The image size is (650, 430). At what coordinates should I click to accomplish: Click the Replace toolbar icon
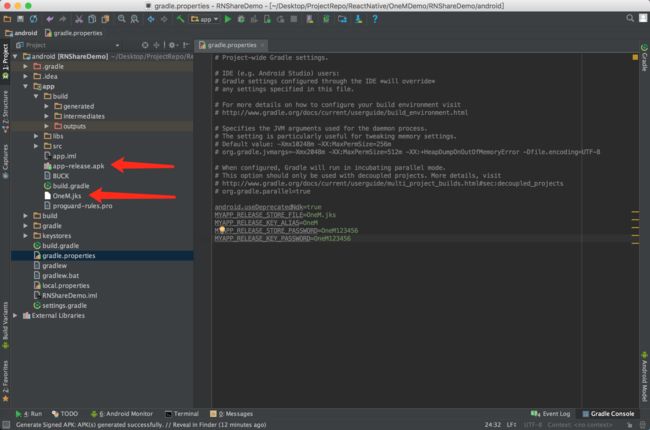click(x=135, y=19)
